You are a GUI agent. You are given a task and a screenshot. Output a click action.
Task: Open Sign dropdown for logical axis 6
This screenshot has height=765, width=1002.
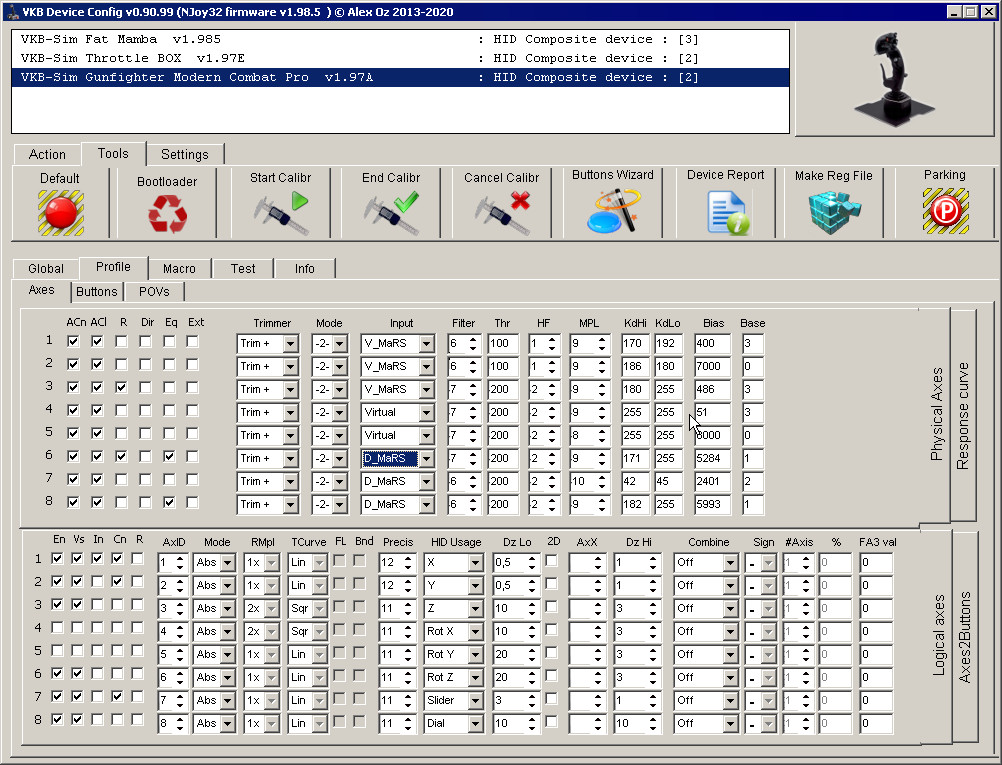pyautogui.click(x=768, y=677)
